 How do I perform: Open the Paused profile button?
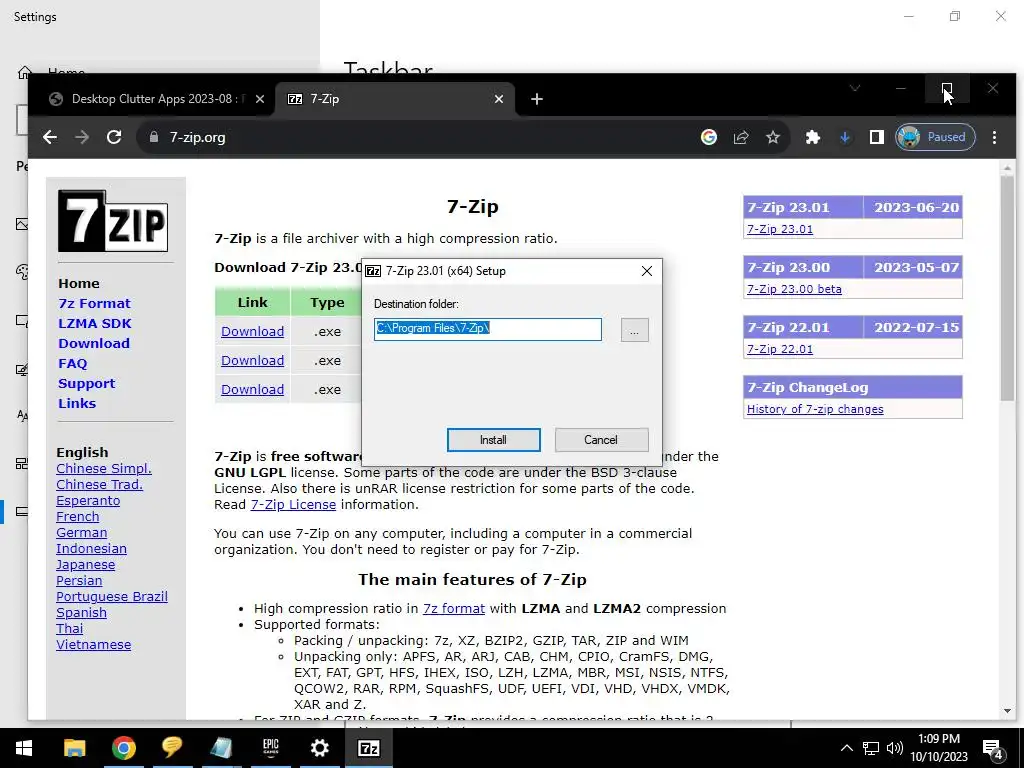tap(935, 137)
